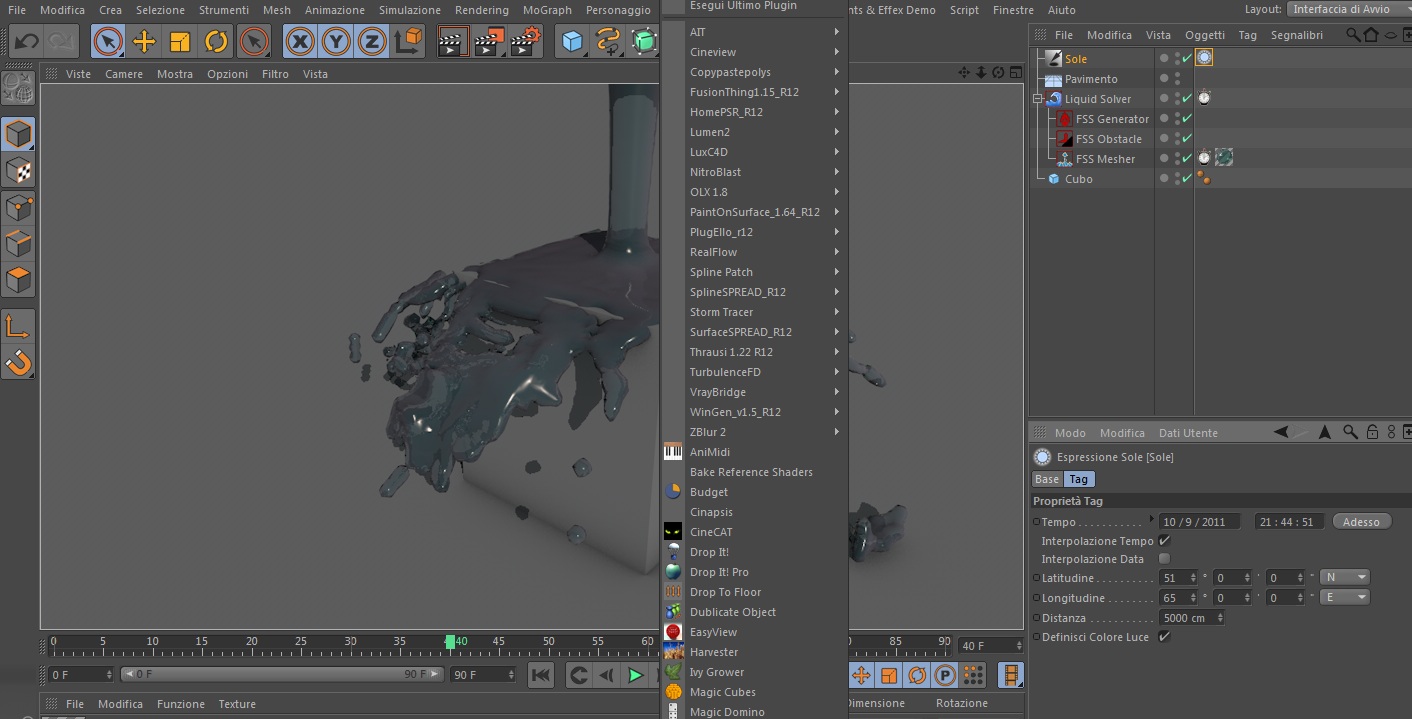Switch to Edges mode icon
Viewport: 1412px width, 719px height.
pyautogui.click(x=18, y=243)
